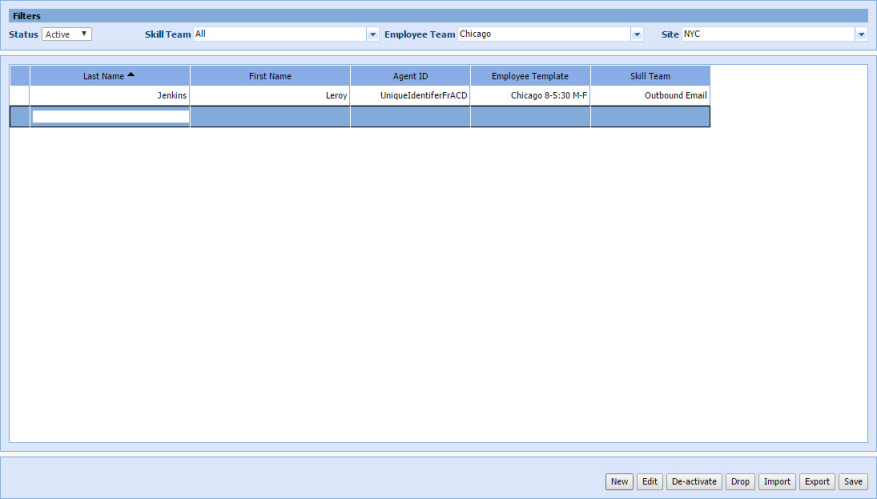Click the Employee Template column header
Screen dimensions: 877x499
pyautogui.click(x=530, y=76)
